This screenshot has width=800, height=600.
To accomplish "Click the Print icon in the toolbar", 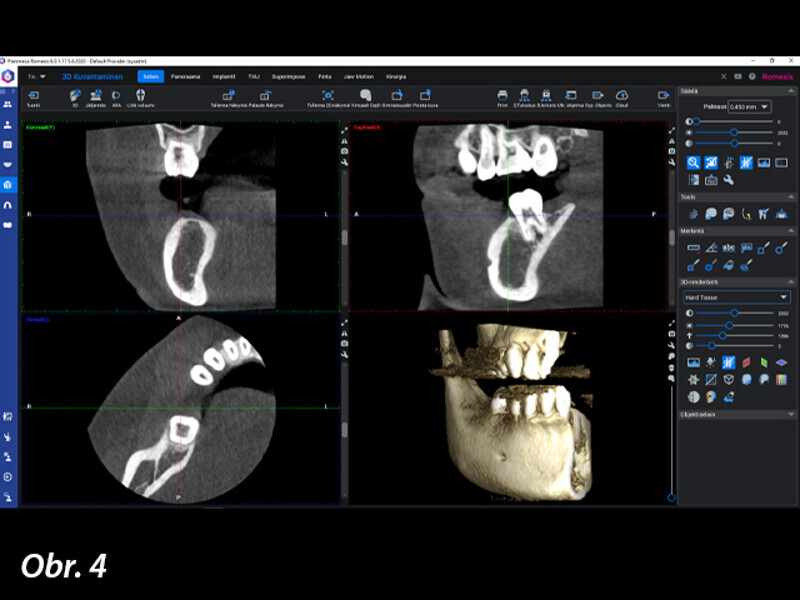I will 502,96.
